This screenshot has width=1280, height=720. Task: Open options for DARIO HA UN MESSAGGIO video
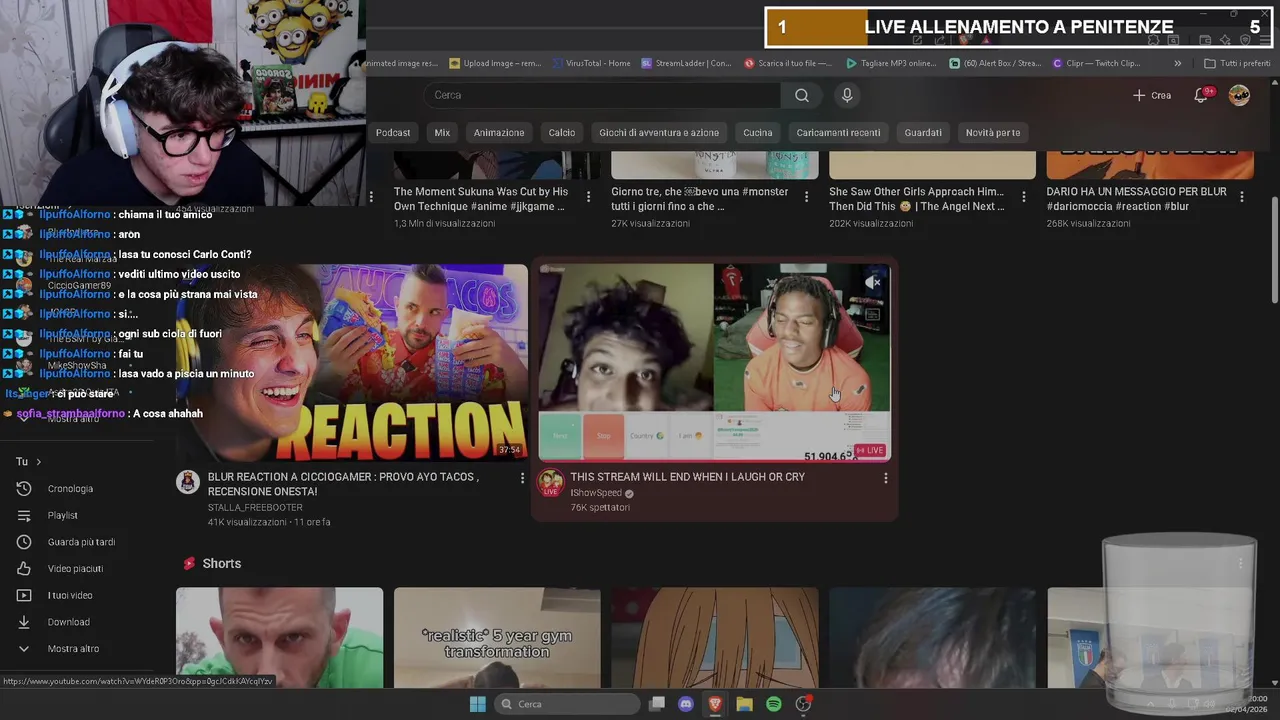(x=1242, y=197)
